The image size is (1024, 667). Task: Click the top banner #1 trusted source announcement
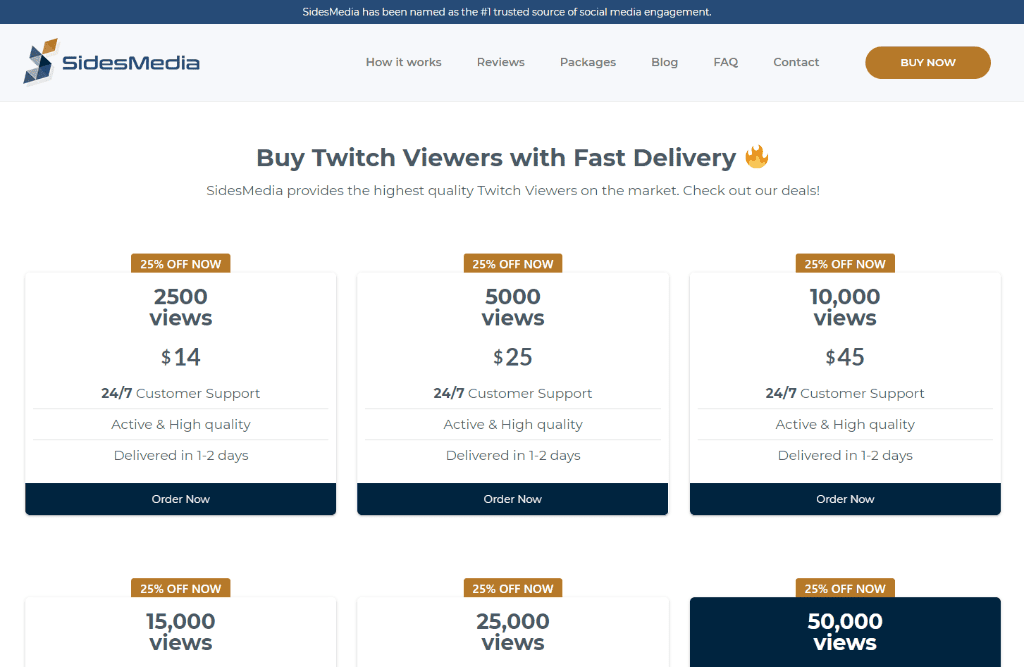pyautogui.click(x=507, y=12)
